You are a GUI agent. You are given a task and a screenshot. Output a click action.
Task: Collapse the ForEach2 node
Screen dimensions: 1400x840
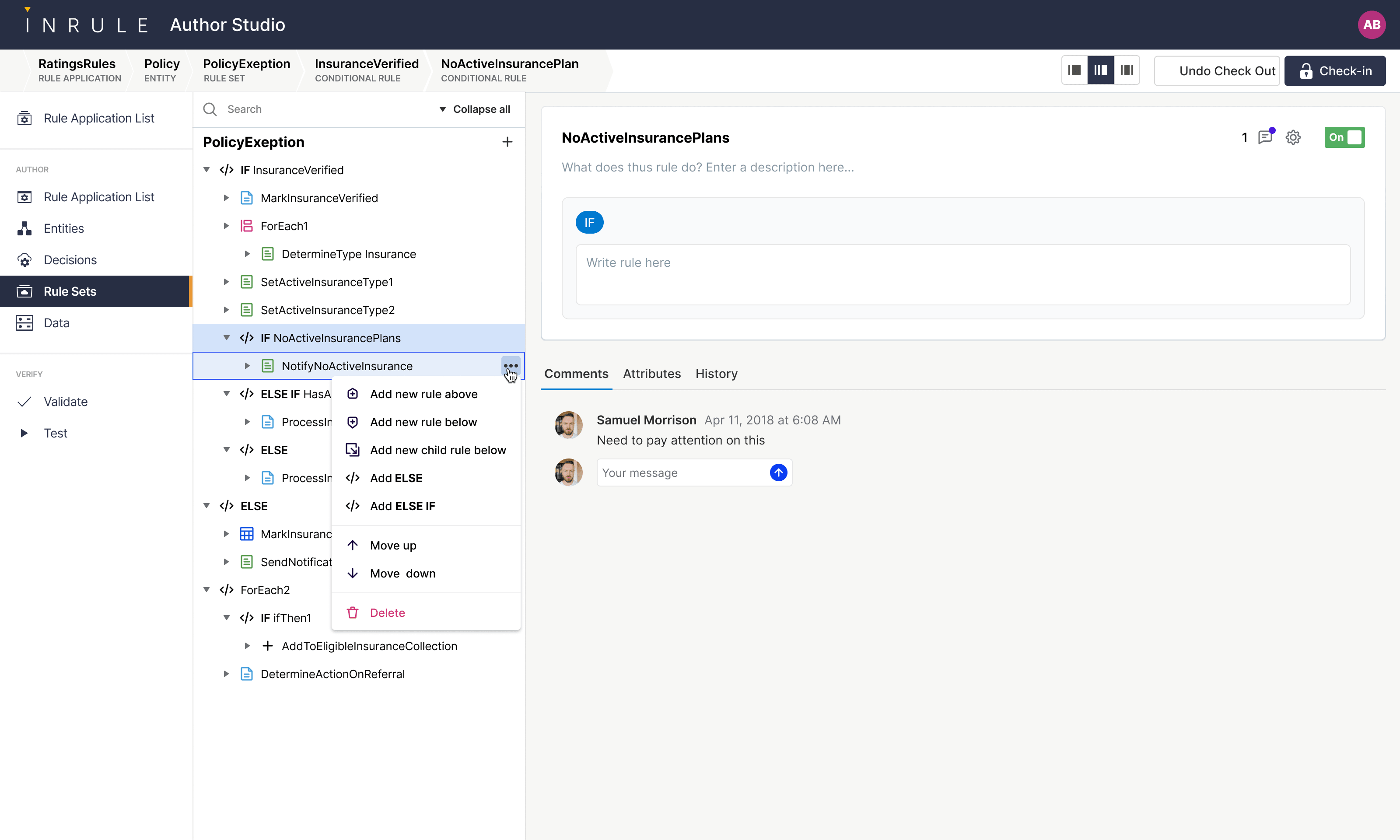click(206, 590)
